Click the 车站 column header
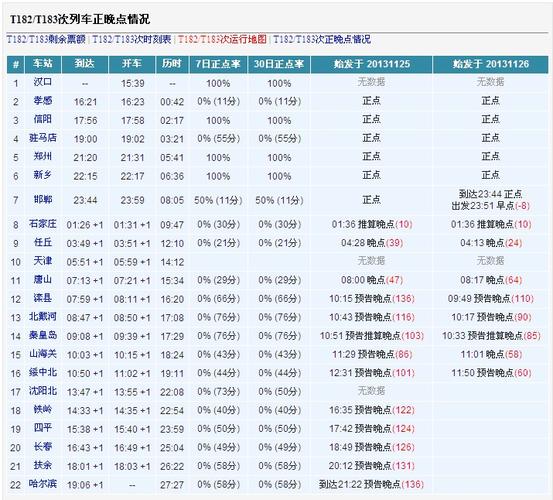 tap(43, 64)
